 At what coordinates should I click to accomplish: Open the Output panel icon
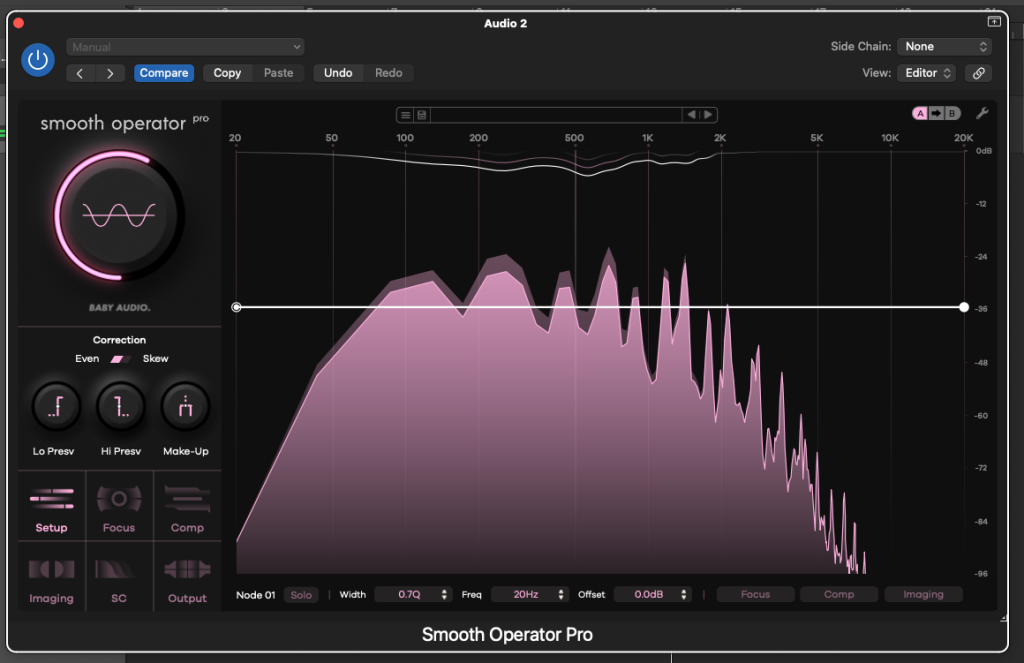[186, 578]
